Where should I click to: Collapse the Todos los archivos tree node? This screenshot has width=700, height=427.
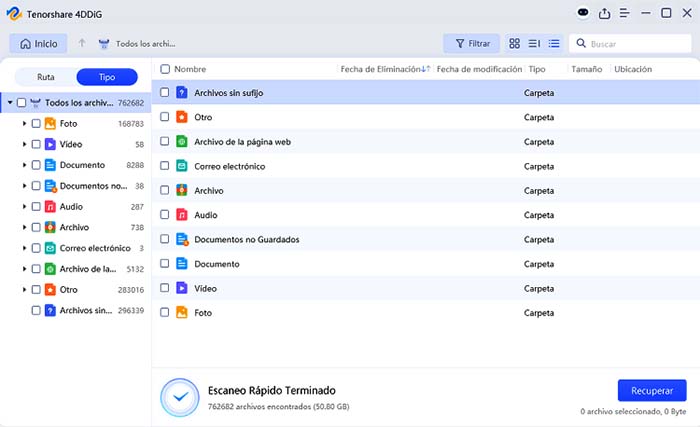(10, 103)
